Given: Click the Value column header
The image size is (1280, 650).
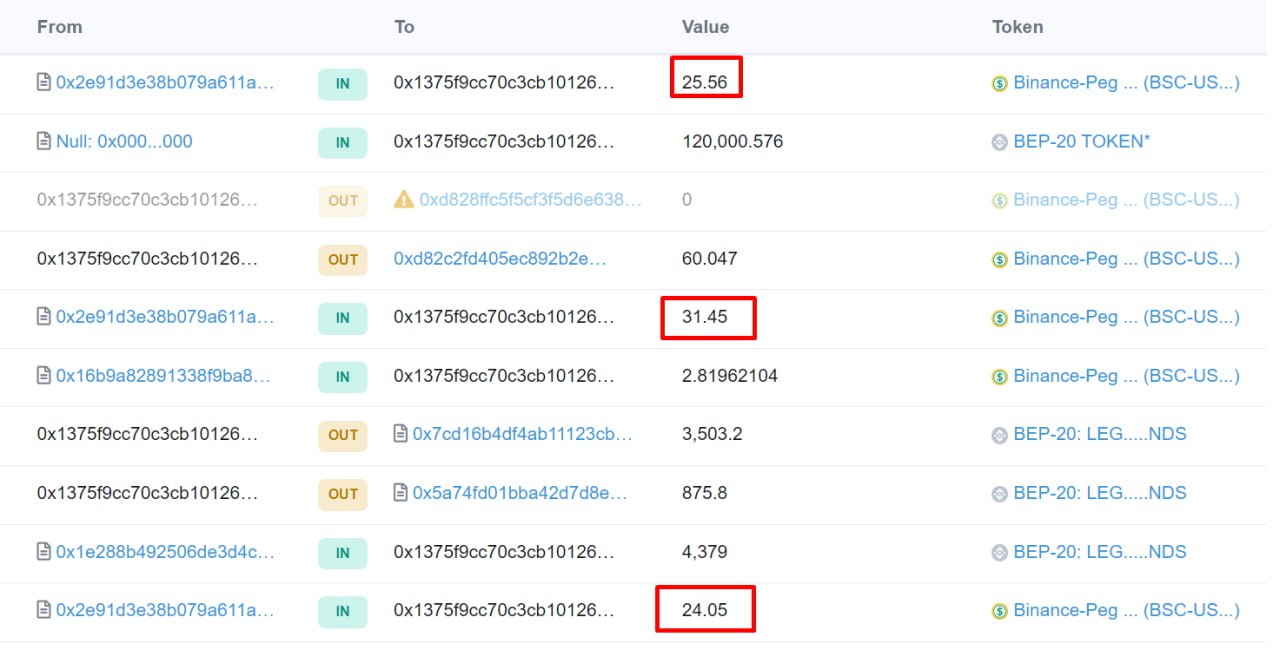Looking at the screenshot, I should pyautogui.click(x=705, y=27).
